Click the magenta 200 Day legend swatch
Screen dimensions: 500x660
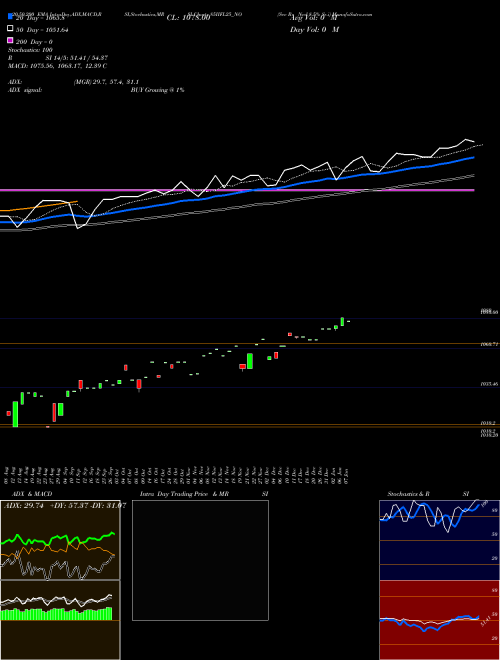[11, 40]
